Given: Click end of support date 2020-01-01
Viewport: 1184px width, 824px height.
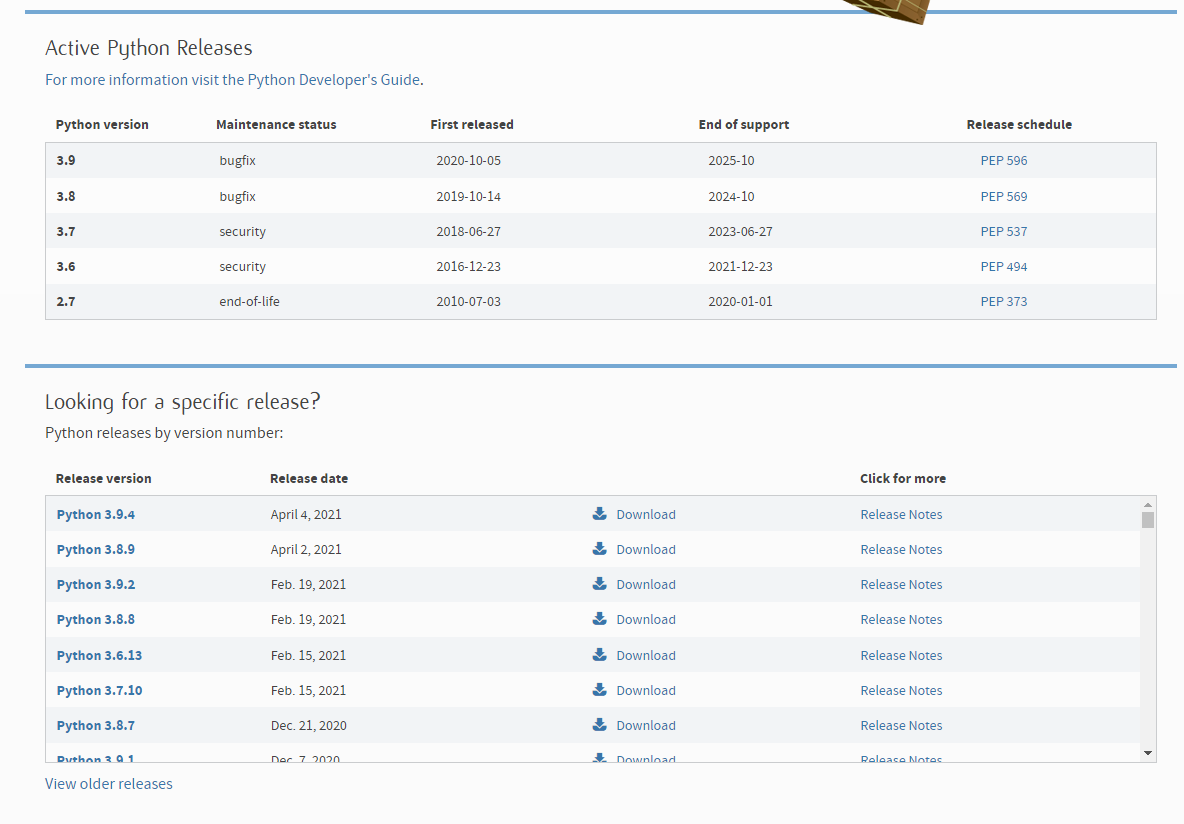Looking at the screenshot, I should 740,301.
